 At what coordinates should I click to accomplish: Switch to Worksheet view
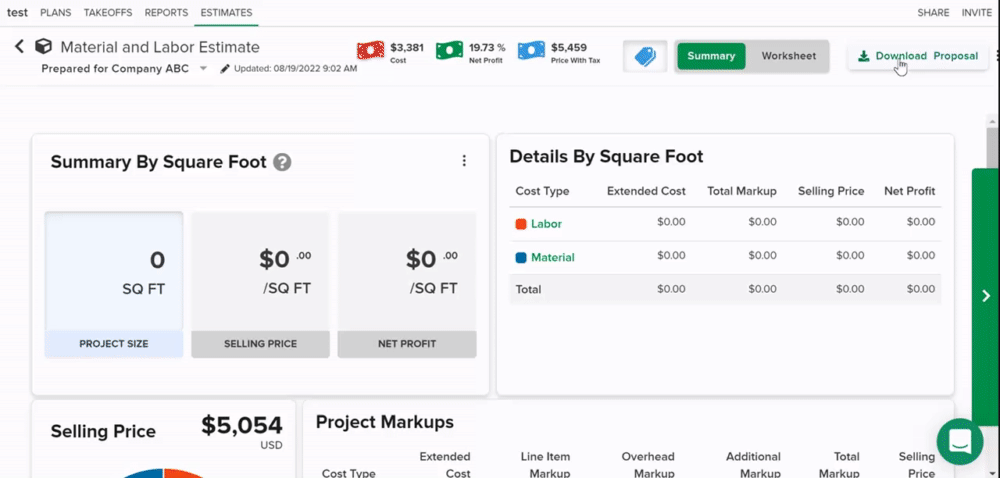click(788, 56)
